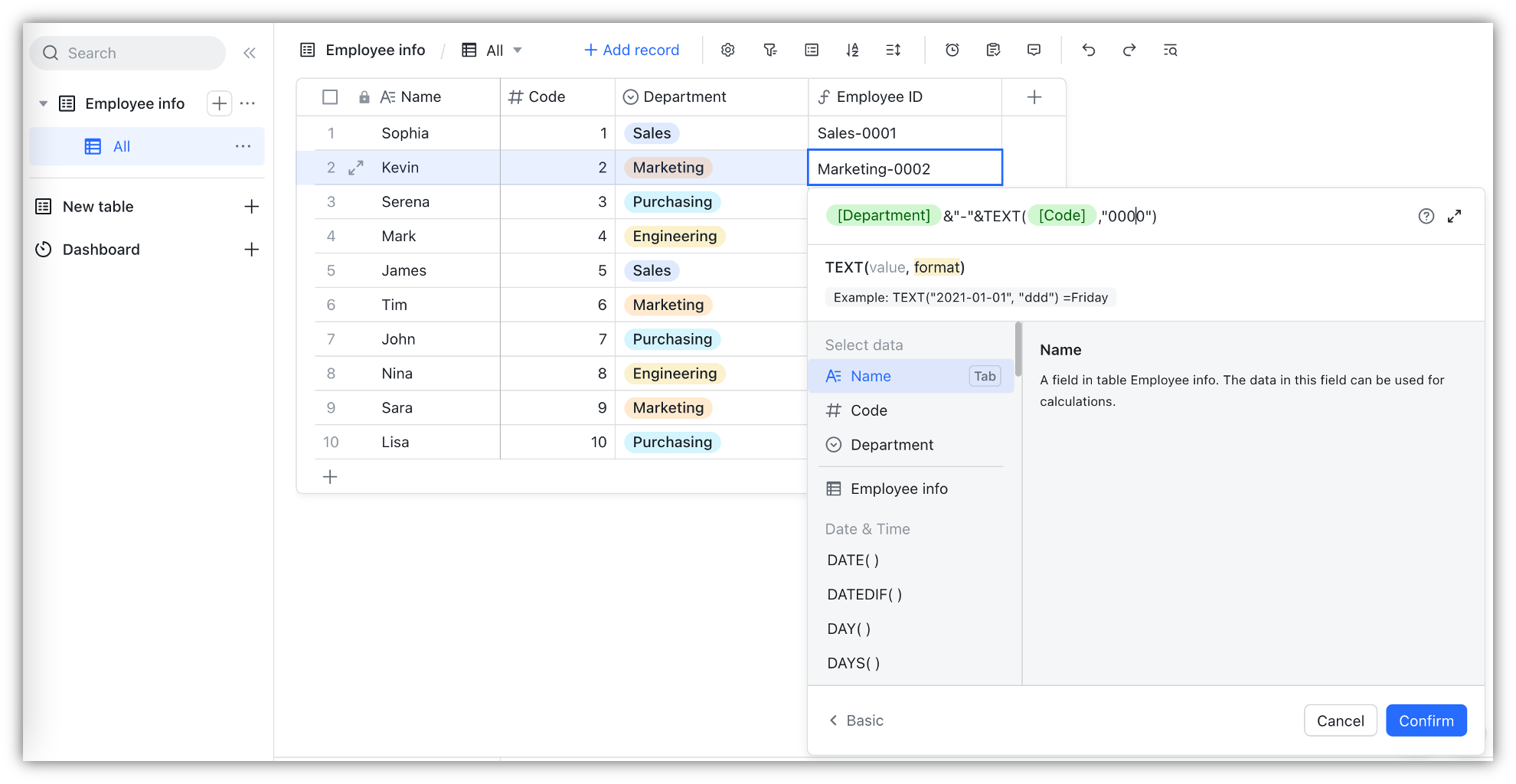
Task: Open the reminder alarm clock icon
Action: pyautogui.click(x=952, y=50)
